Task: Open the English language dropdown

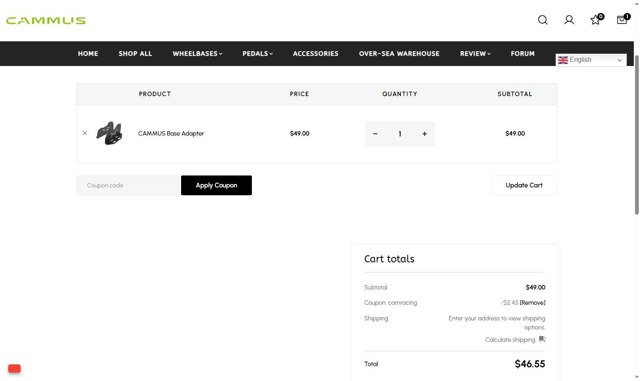Action: pyautogui.click(x=591, y=60)
